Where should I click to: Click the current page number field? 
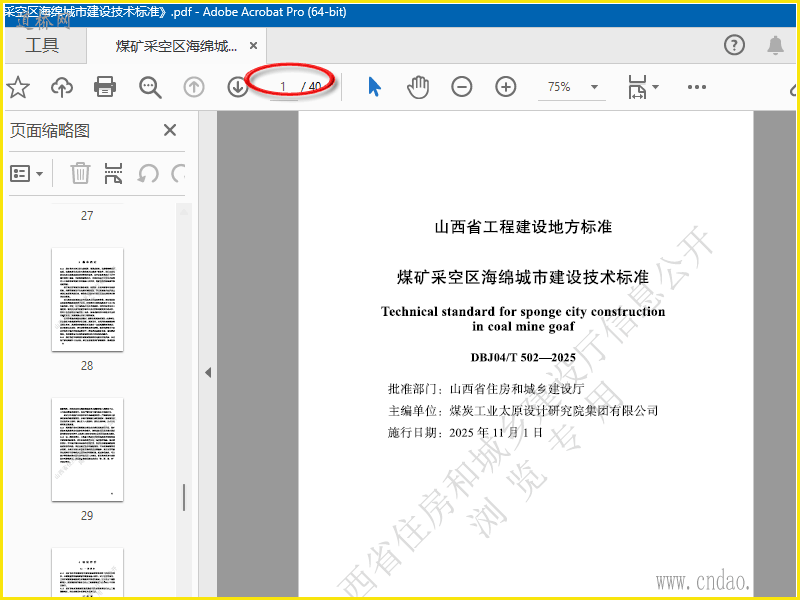pos(284,87)
